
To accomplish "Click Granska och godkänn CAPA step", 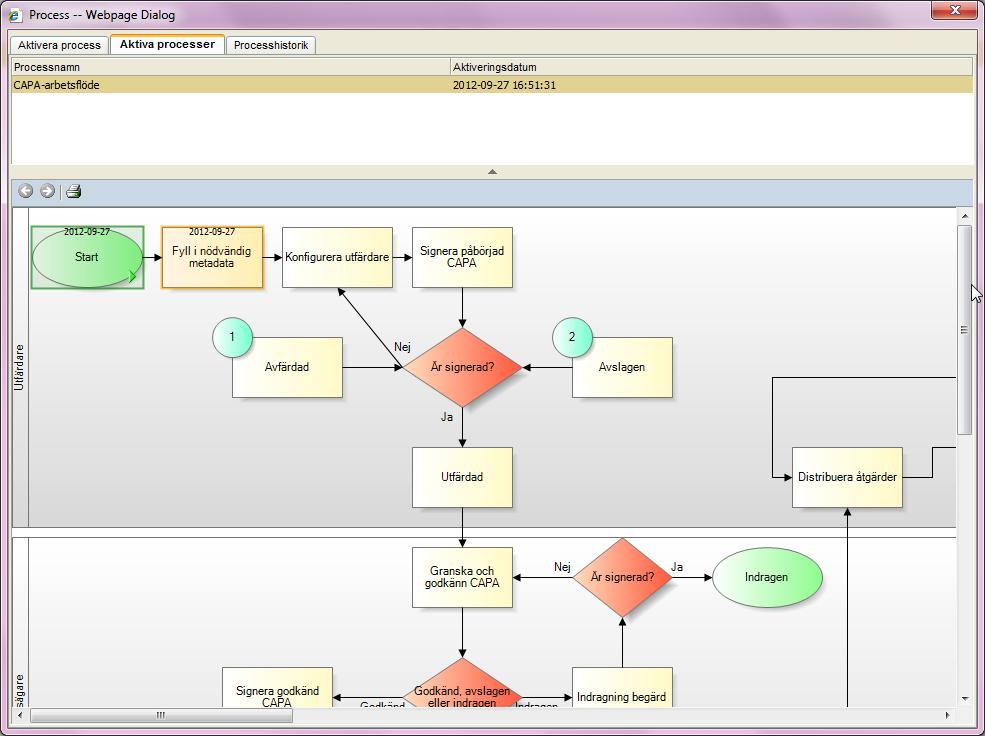I will 462,577.
